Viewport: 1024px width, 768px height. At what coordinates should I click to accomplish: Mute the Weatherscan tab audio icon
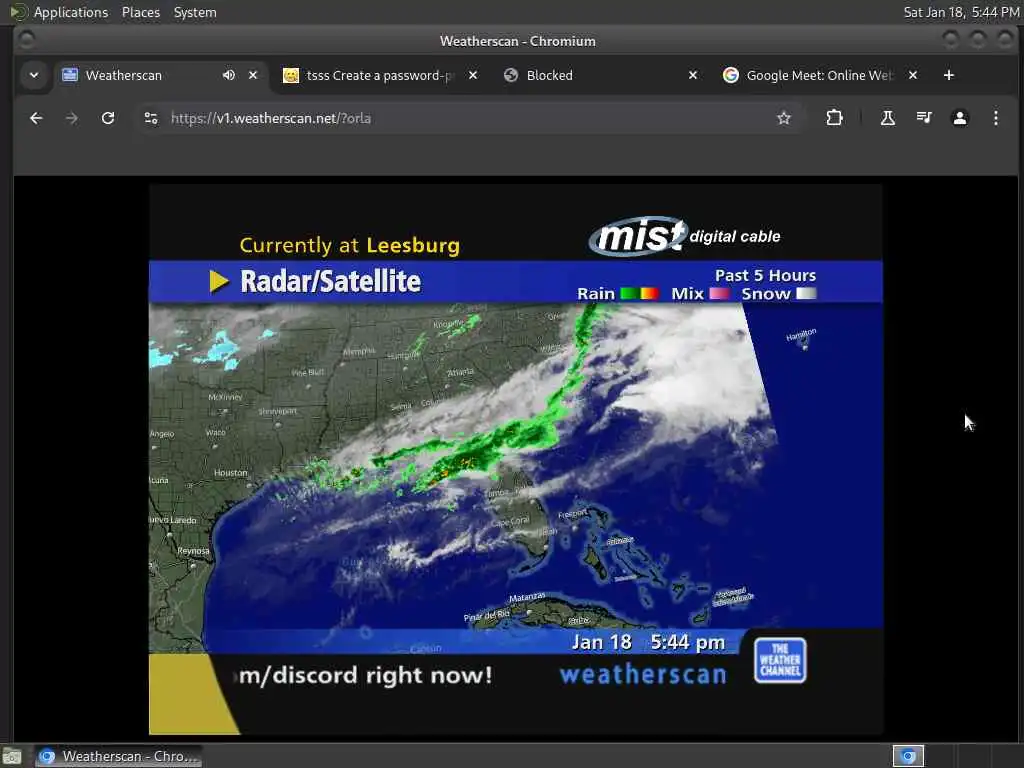click(229, 75)
